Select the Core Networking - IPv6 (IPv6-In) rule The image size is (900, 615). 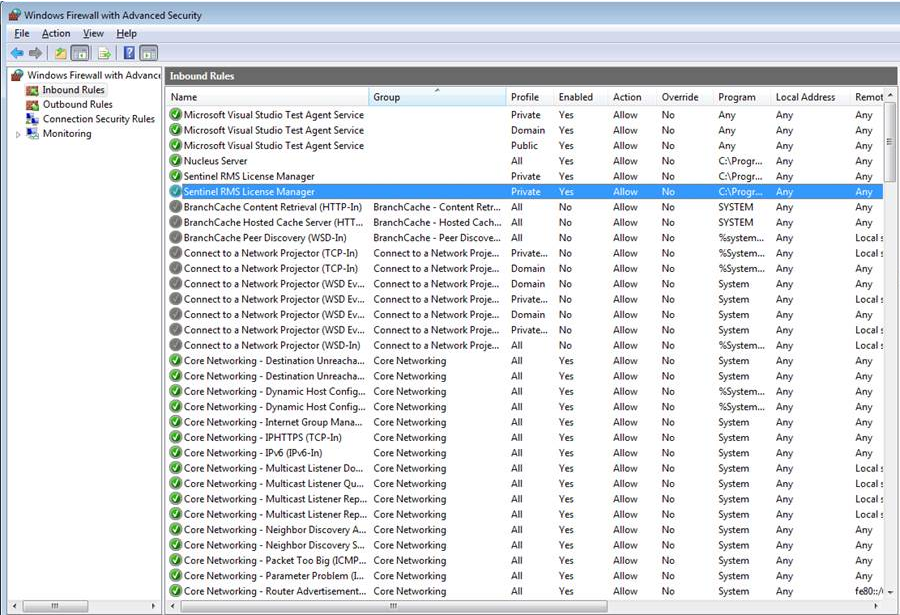point(252,453)
